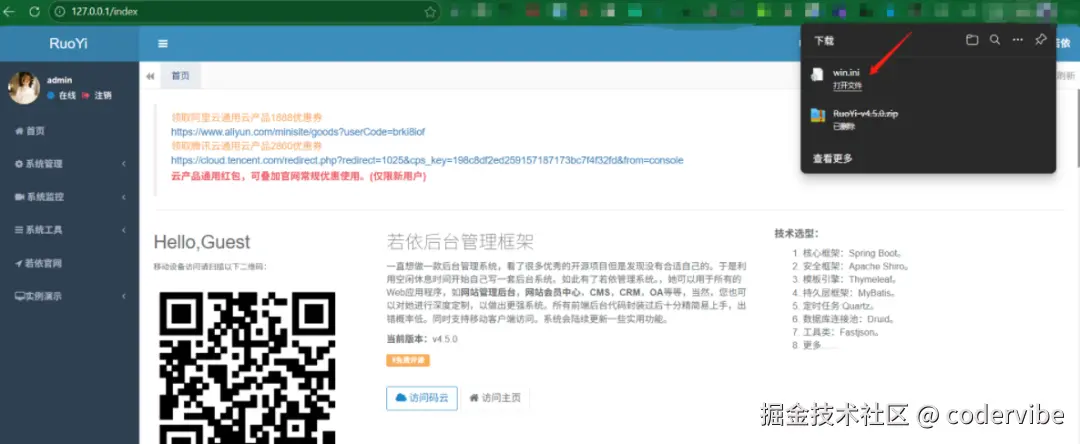The width and height of the screenshot is (1080, 444).
Task: Expand 实例演示 using its chevron
Action: [124, 296]
